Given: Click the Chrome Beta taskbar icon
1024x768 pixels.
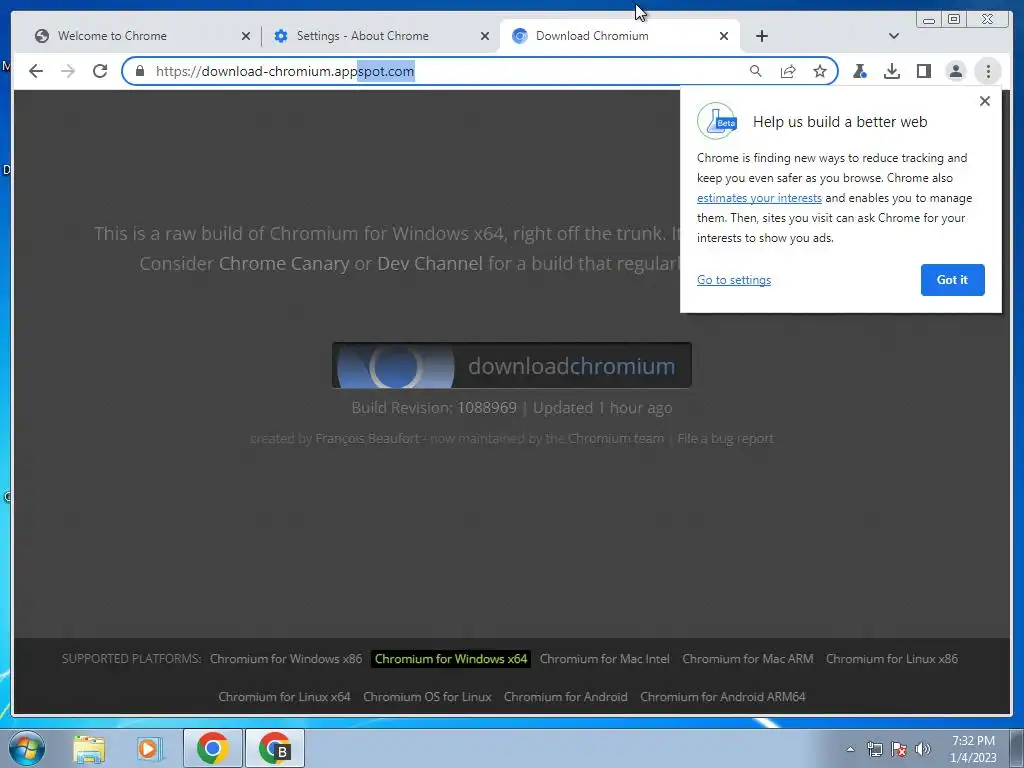Looking at the screenshot, I should pos(274,748).
